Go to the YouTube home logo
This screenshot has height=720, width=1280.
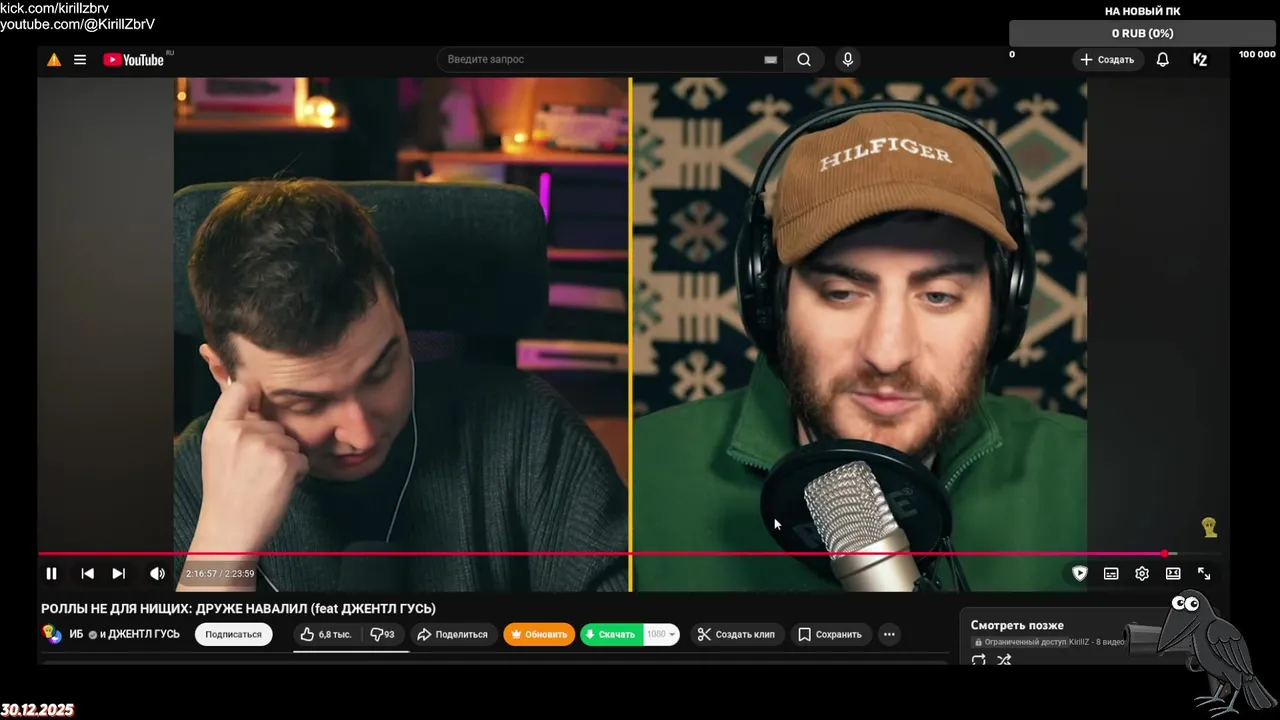(133, 60)
